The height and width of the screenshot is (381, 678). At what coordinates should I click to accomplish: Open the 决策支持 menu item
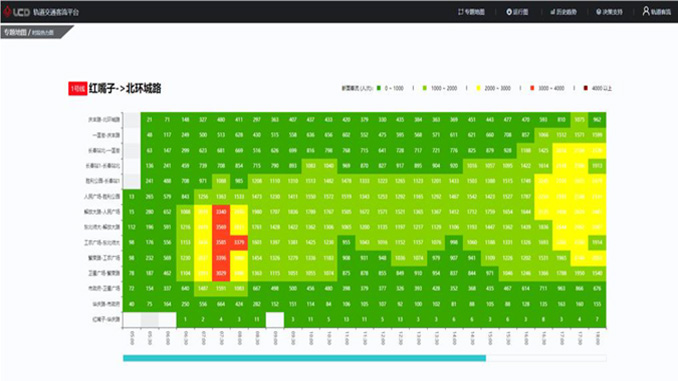[x=612, y=12]
